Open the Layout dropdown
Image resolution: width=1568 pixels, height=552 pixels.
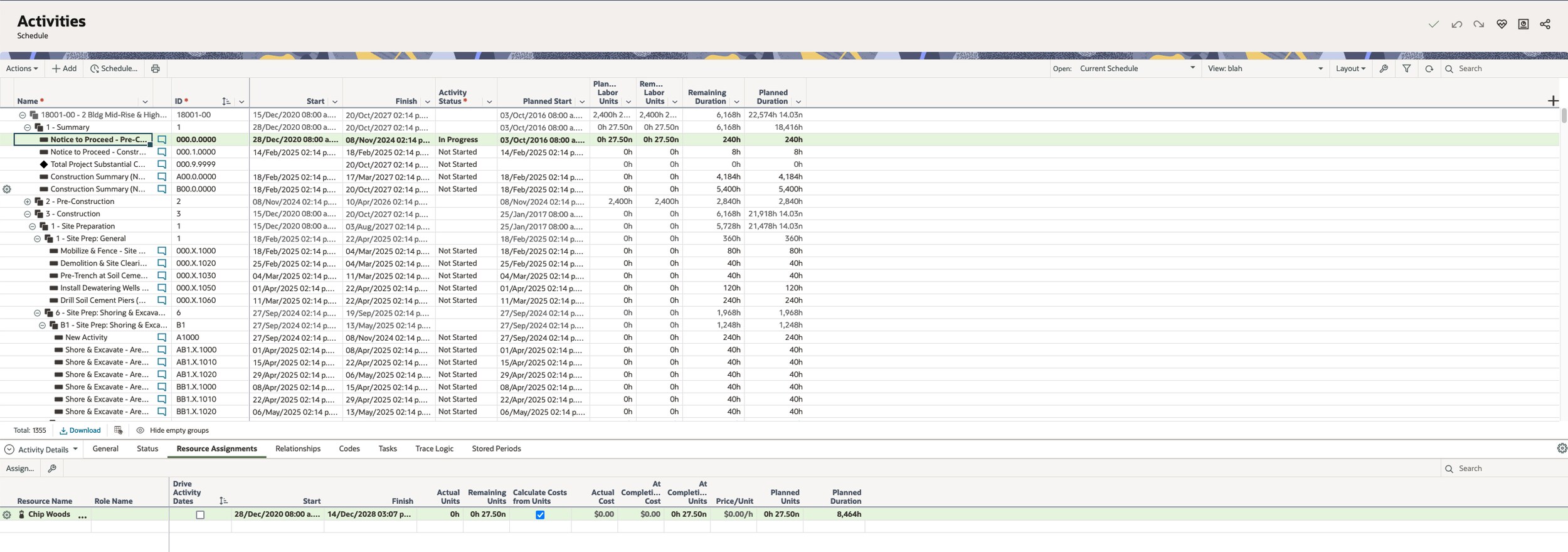(1350, 68)
